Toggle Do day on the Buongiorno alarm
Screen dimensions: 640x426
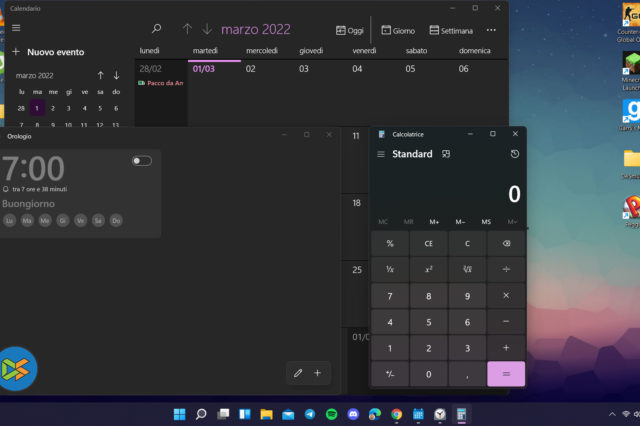pos(116,221)
